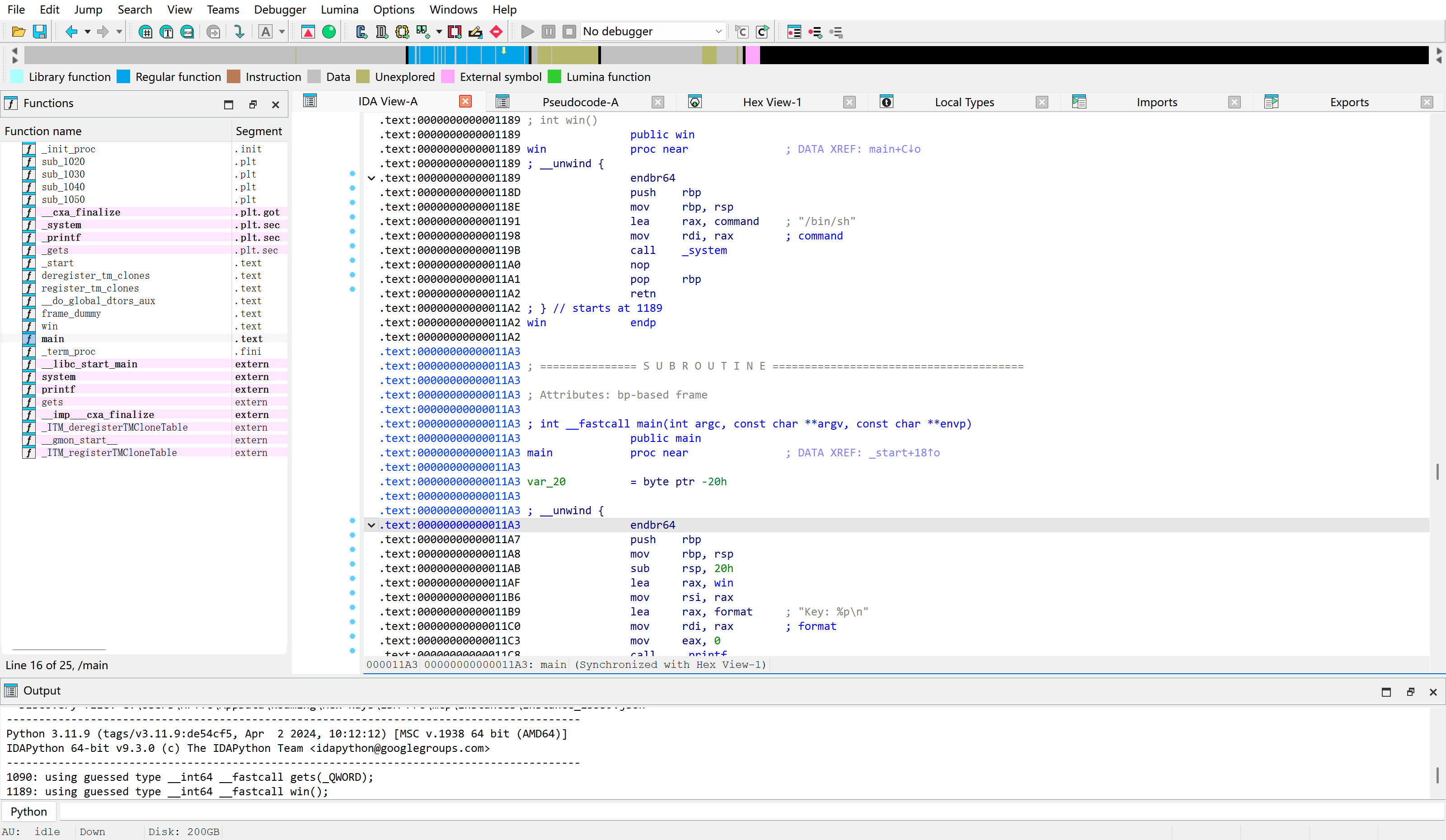Viewport: 1446px width, 840px height.
Task: Toggle breakpoint dot at address 119B
Action: [352, 245]
